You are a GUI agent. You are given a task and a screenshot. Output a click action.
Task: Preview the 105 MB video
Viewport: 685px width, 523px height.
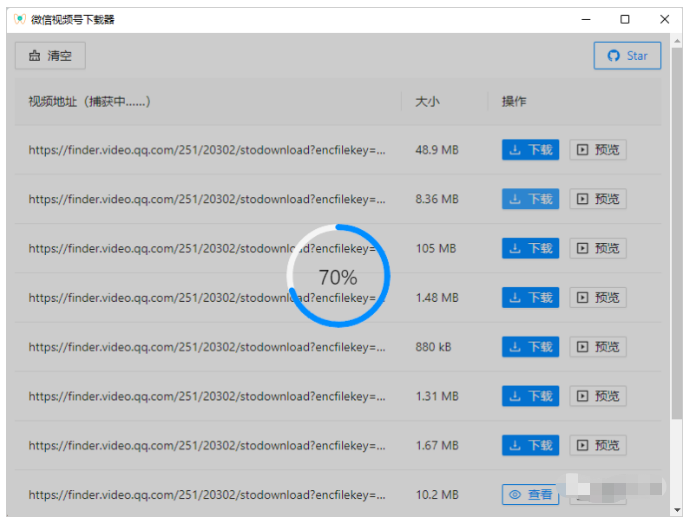[598, 248]
